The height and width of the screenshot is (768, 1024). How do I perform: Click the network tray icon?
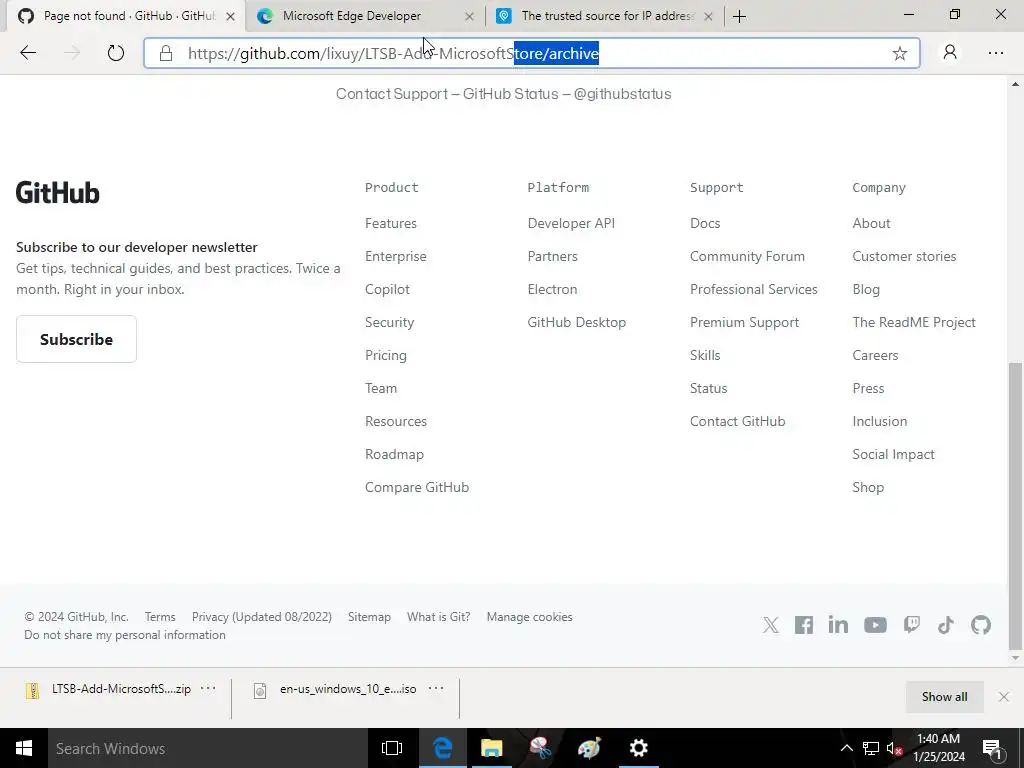tap(871, 748)
